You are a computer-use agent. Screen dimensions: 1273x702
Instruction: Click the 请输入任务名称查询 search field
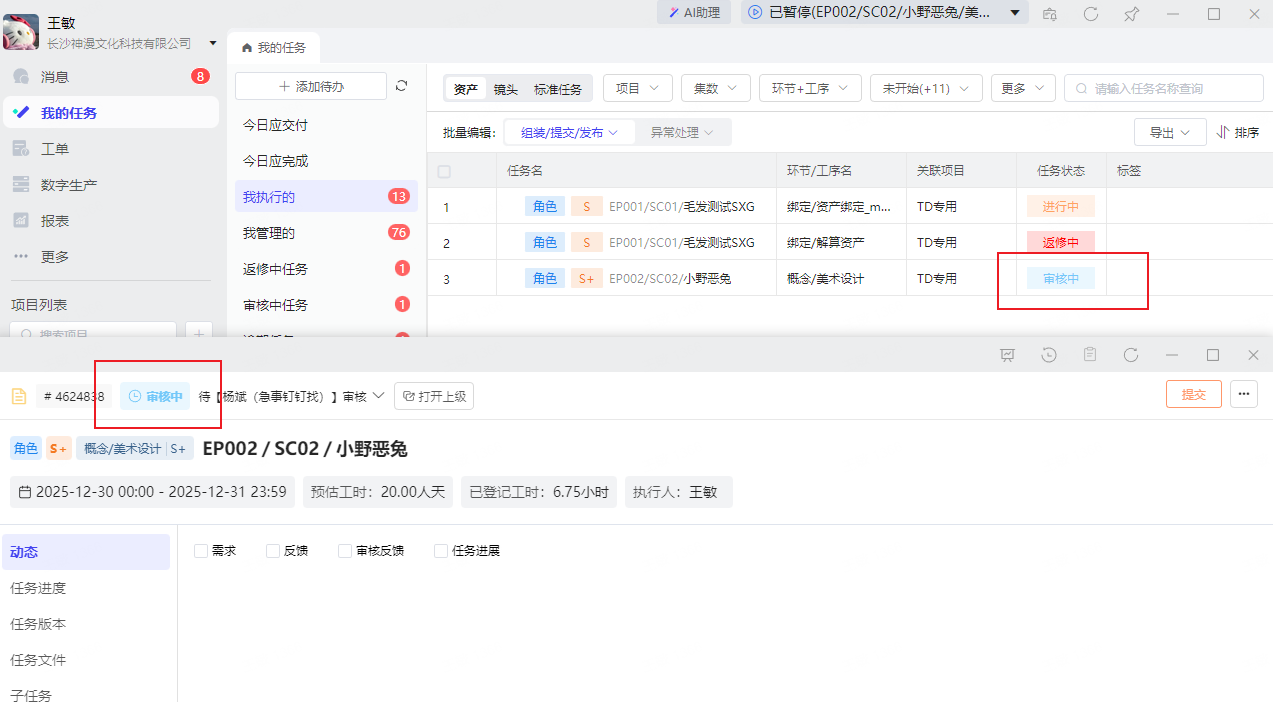[1163, 88]
